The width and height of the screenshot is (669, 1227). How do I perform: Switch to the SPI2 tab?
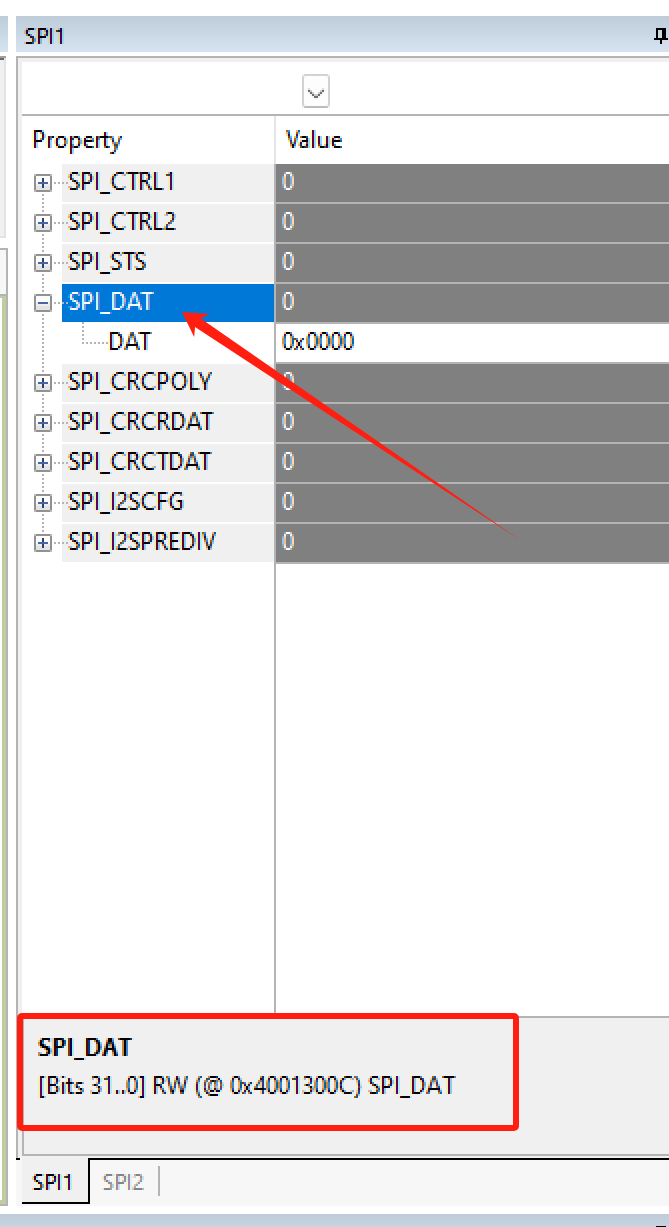(x=124, y=1182)
